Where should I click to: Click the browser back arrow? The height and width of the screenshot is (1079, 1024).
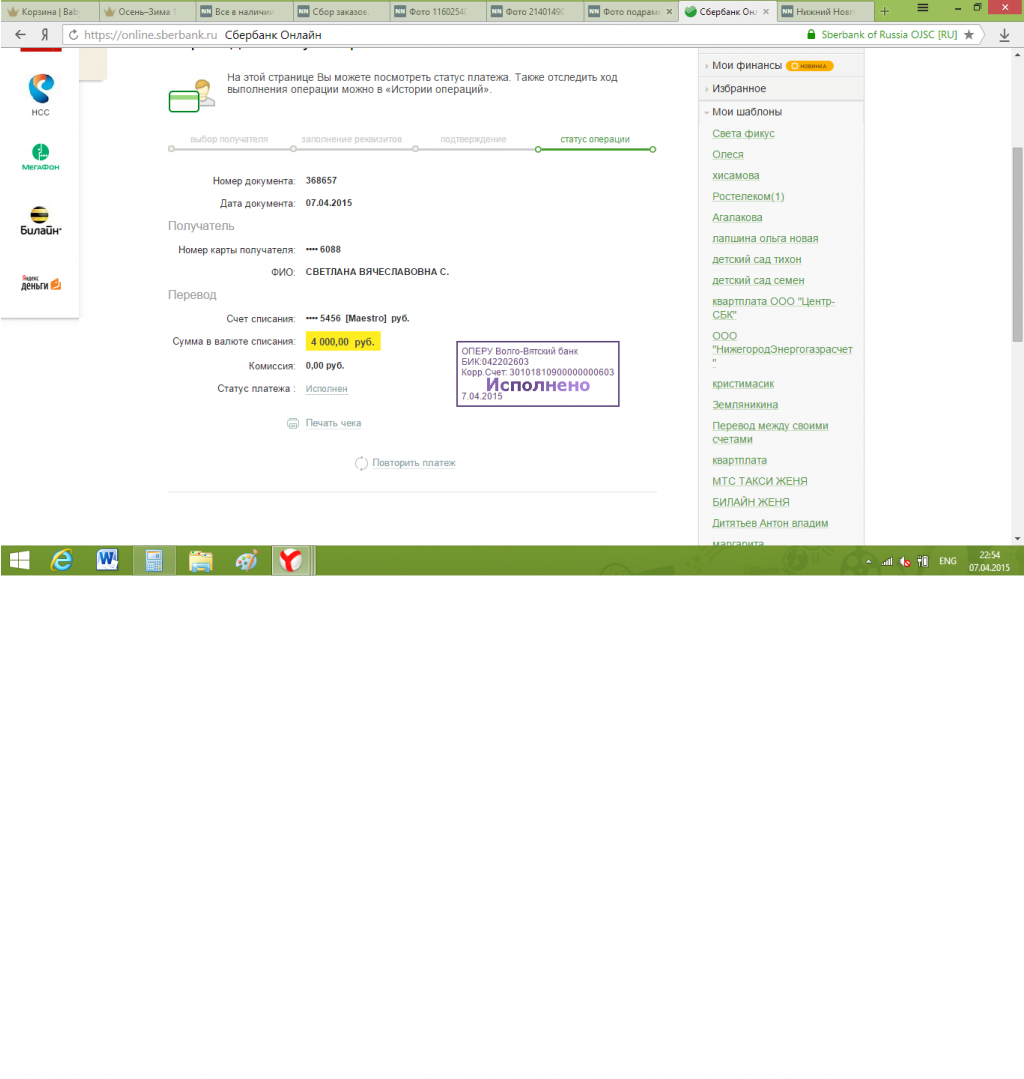[x=20, y=34]
